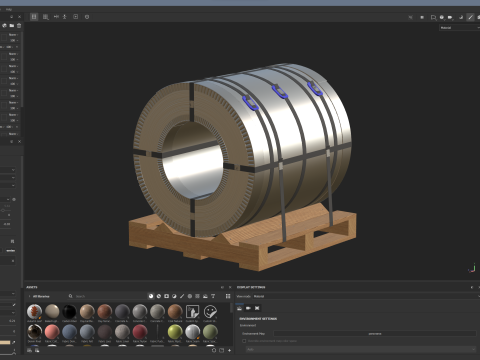Select smiley sticker smart material thumbnail

click(x=210, y=312)
